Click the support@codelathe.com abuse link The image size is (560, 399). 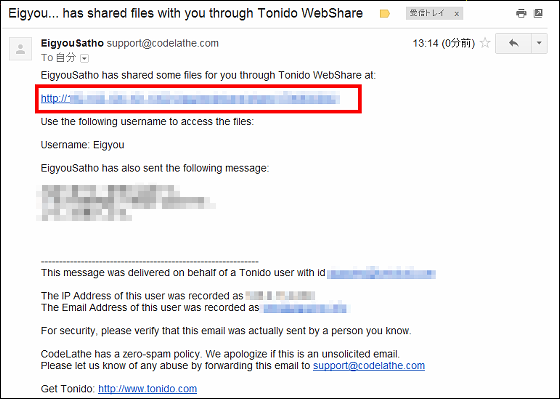click(x=369, y=365)
